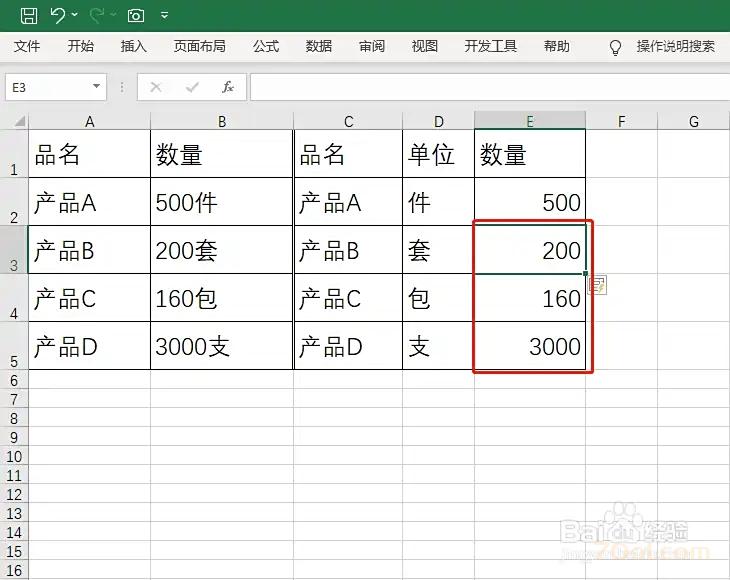Open the 公式 ribbon tab

coord(266,46)
